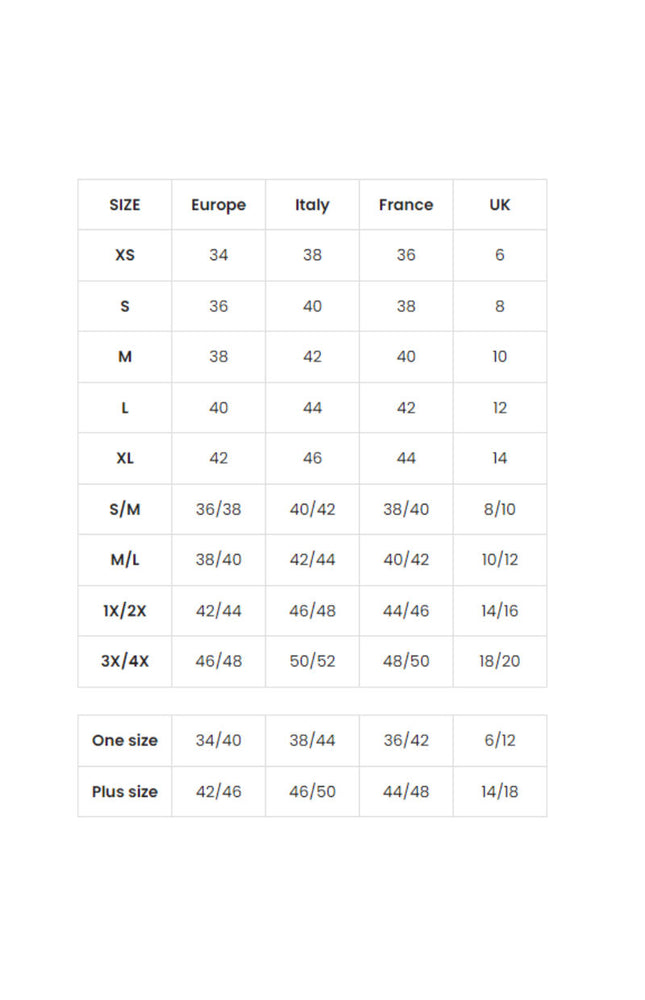This screenshot has width=645, height=1000.
Task: Click the Italy column header
Action: [312, 205]
